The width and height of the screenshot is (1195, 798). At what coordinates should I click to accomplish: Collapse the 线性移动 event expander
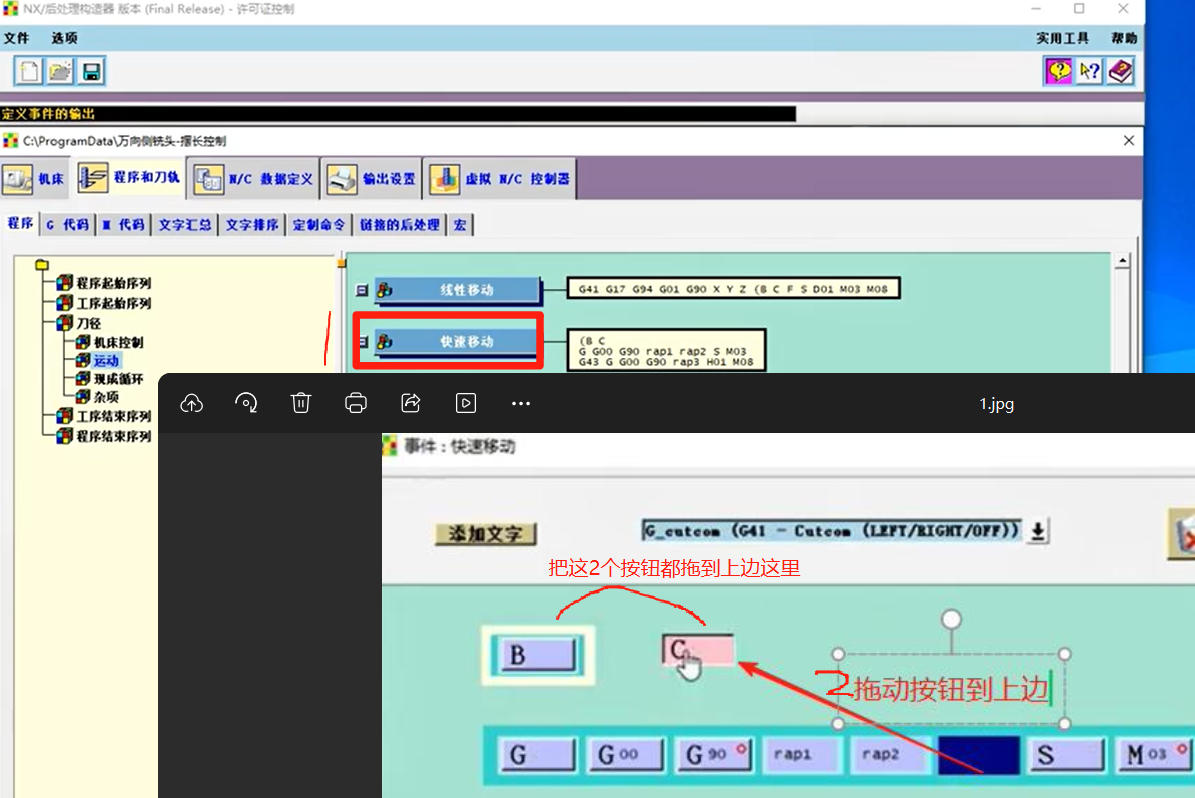click(x=362, y=290)
